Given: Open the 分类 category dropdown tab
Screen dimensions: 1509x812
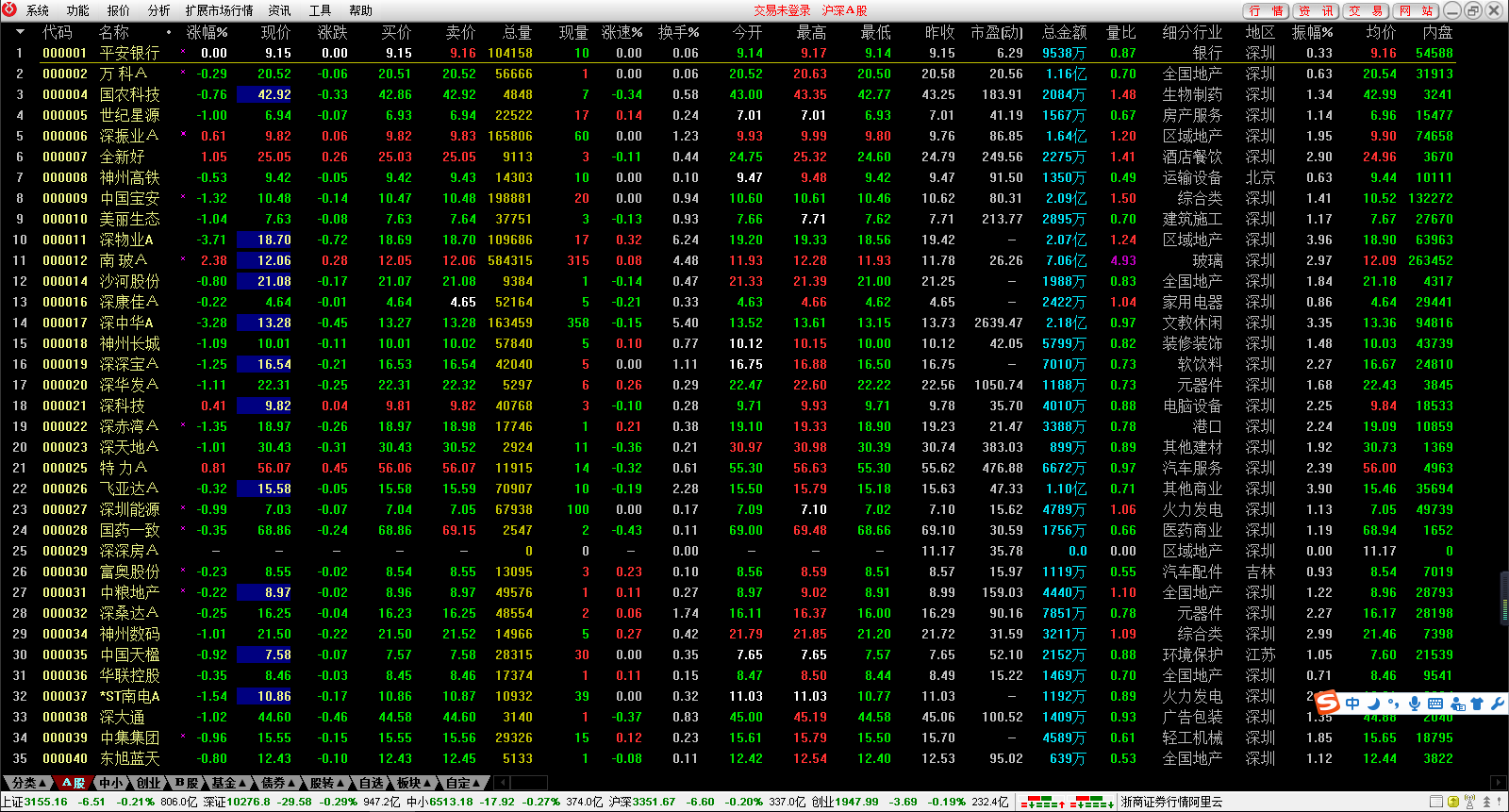Looking at the screenshot, I should (26, 783).
